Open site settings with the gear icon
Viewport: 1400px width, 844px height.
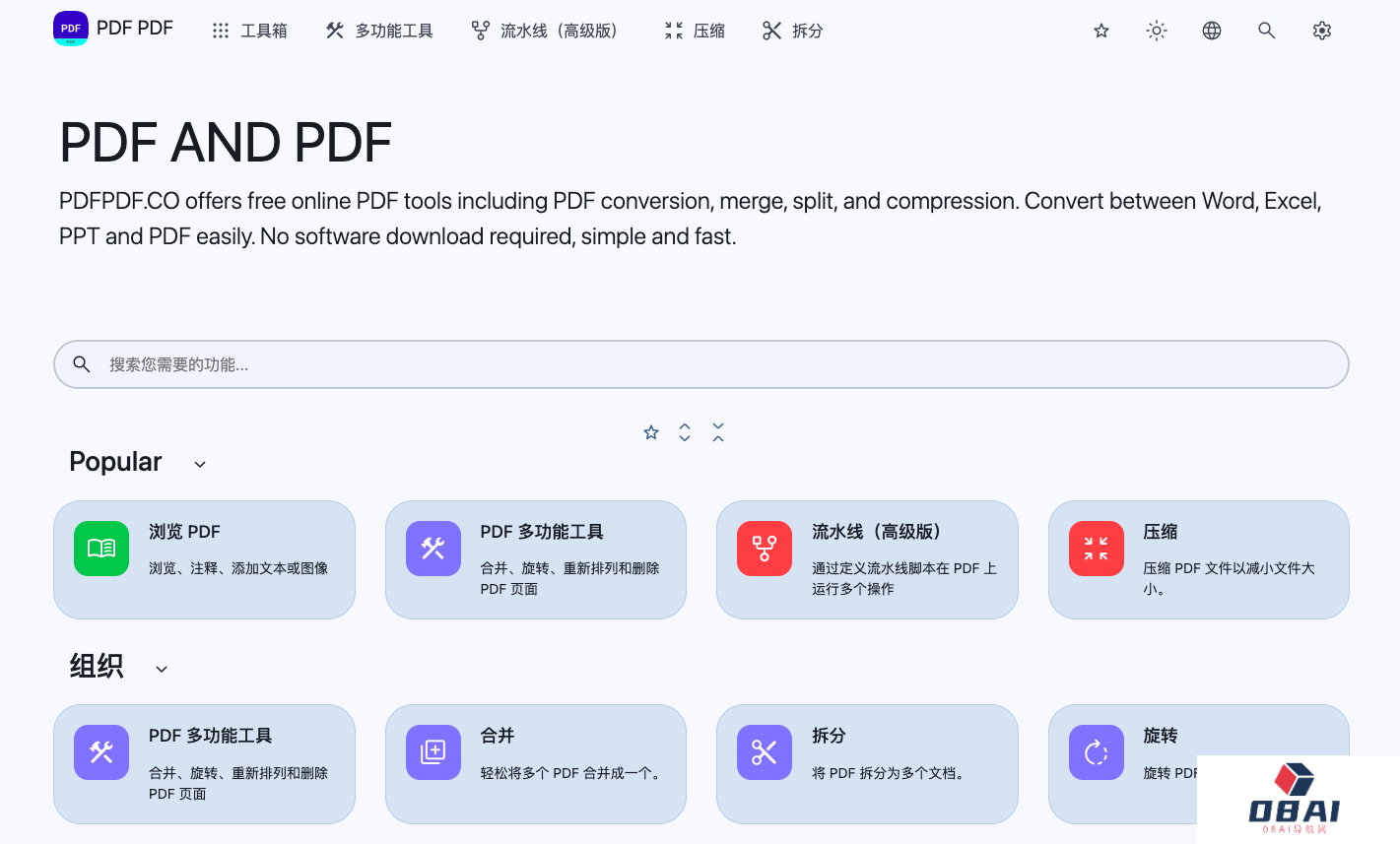(x=1321, y=31)
